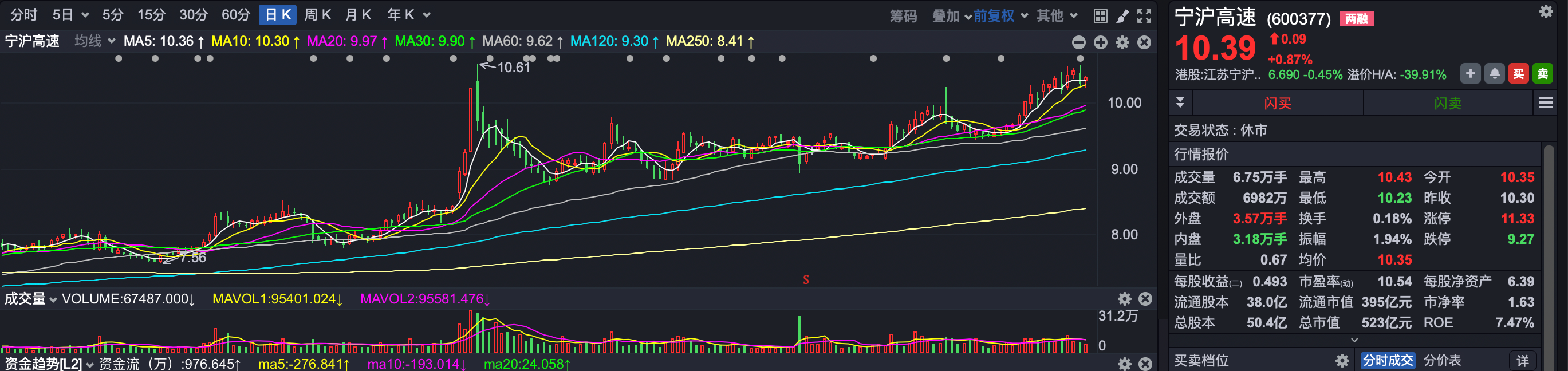
Task: Switch to the 周K weekly chart tab
Action: pos(318,14)
